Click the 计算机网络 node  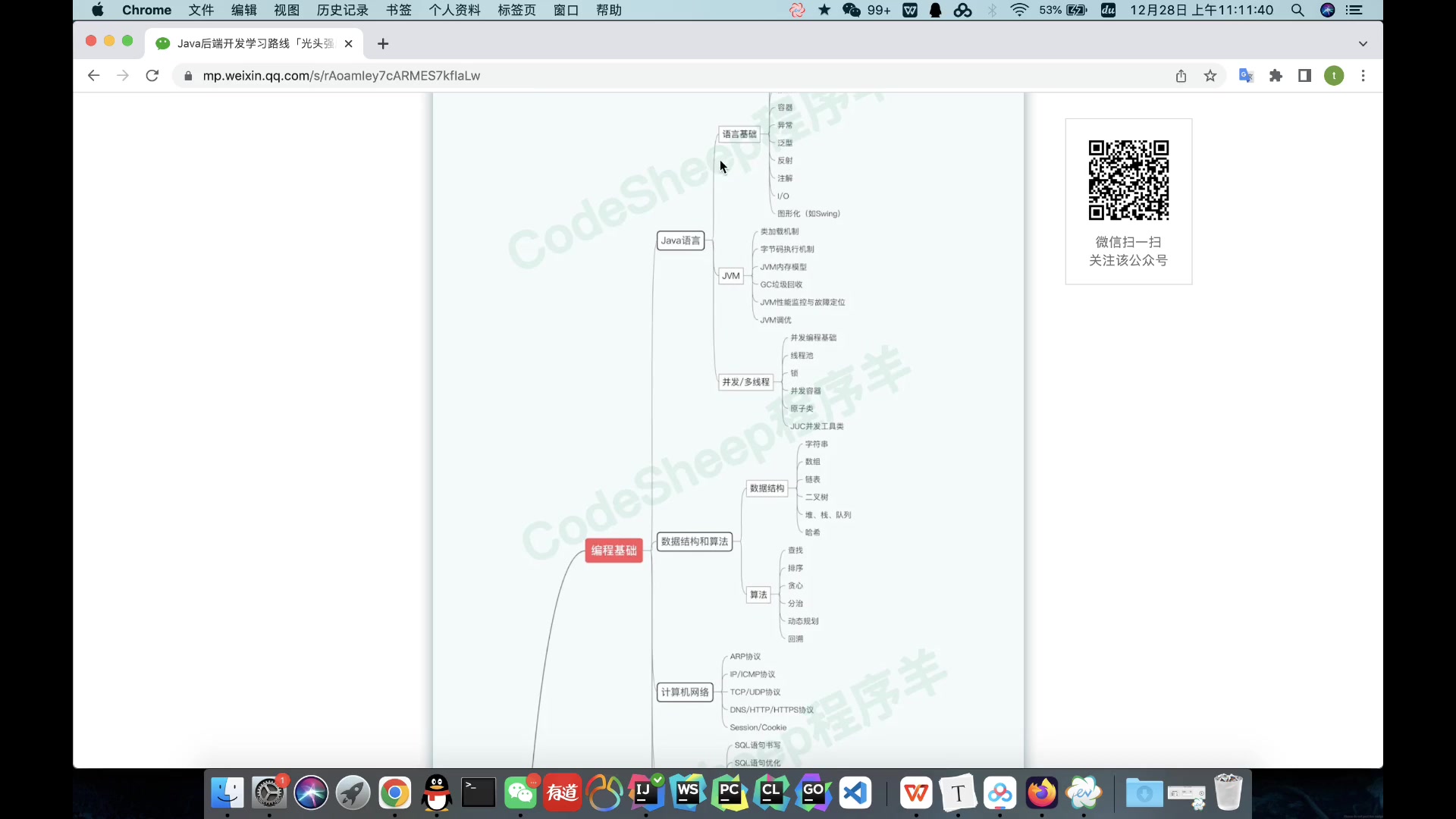(x=685, y=692)
